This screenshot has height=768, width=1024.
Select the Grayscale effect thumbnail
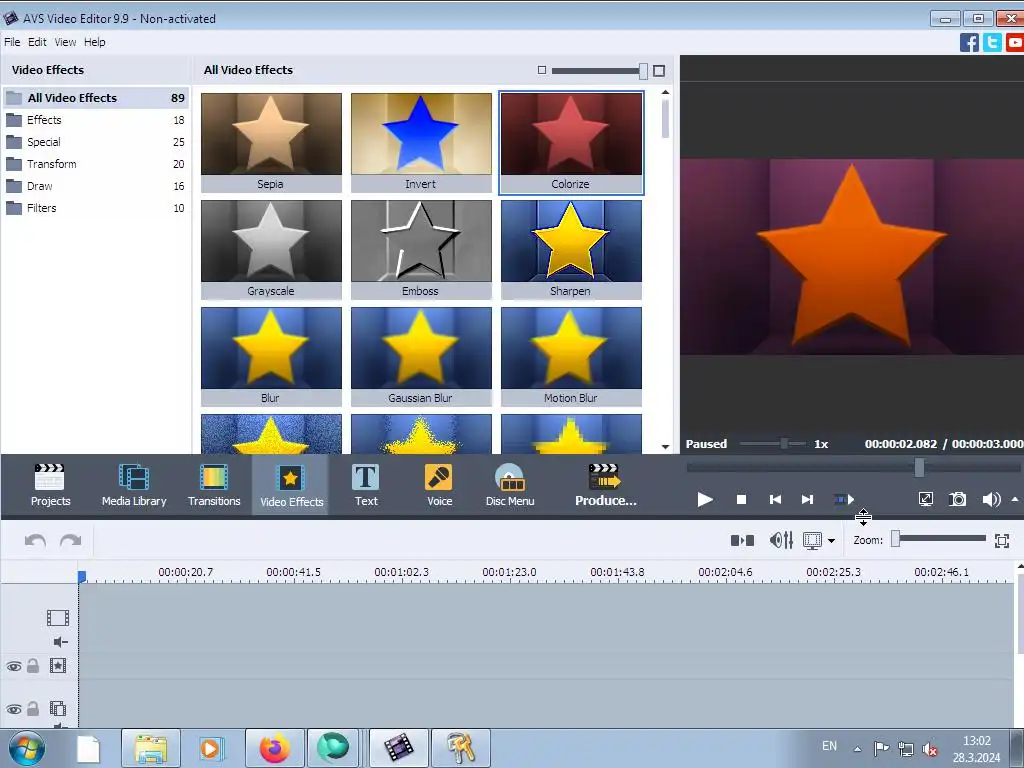271,249
